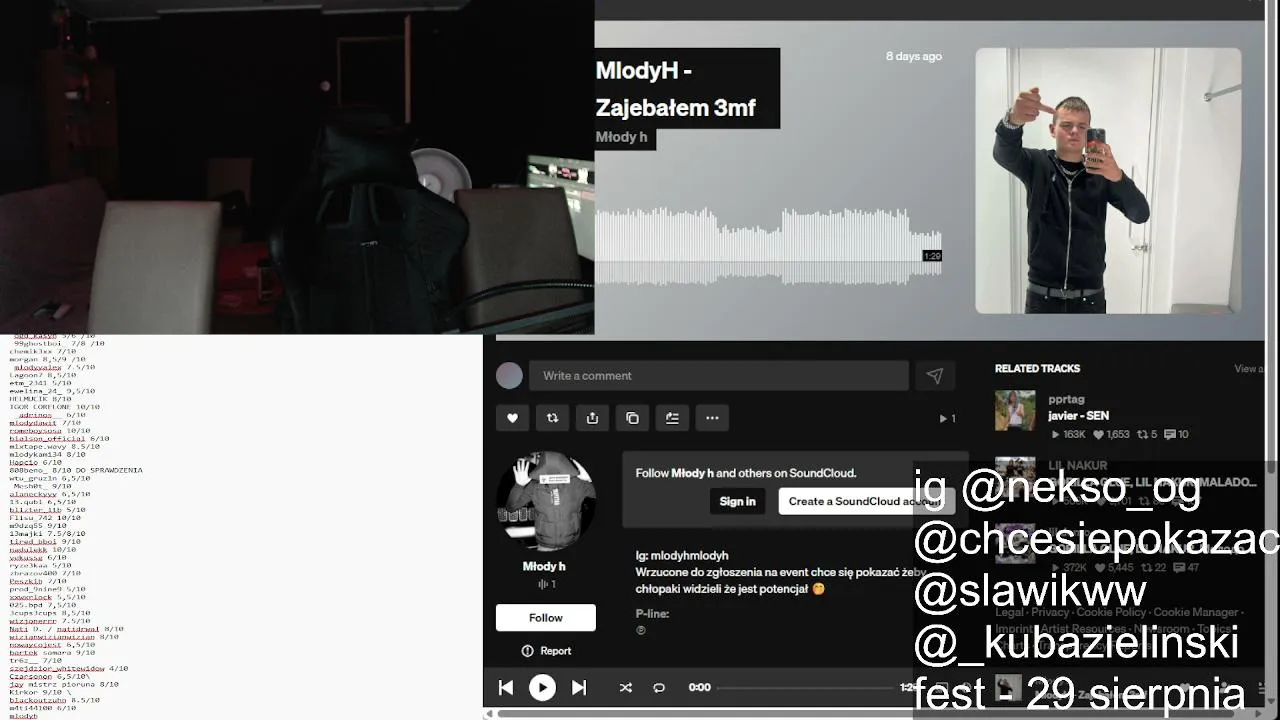Open artist link Młody h under track title
1280x720 pixels.
[622, 137]
